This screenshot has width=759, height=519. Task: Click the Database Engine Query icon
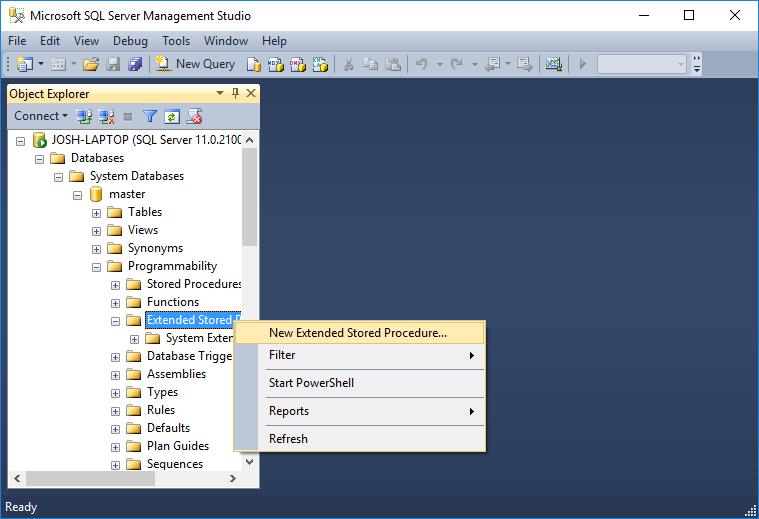253,64
